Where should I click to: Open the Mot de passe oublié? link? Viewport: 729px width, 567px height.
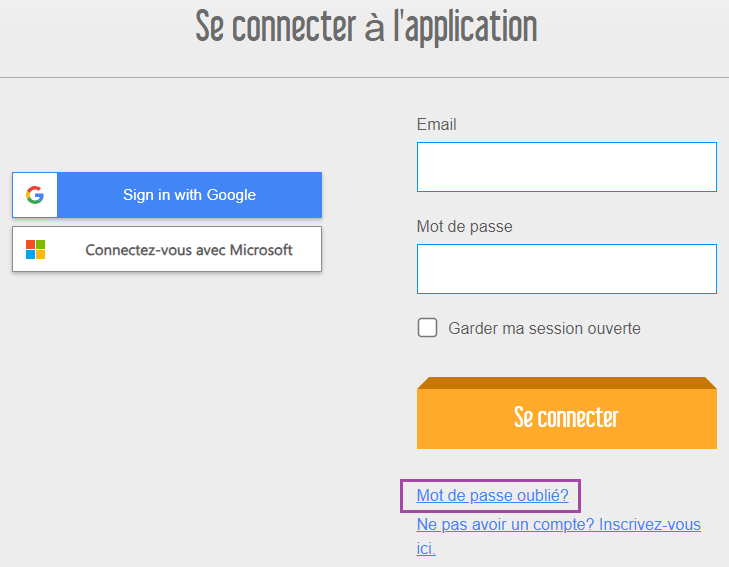point(492,495)
